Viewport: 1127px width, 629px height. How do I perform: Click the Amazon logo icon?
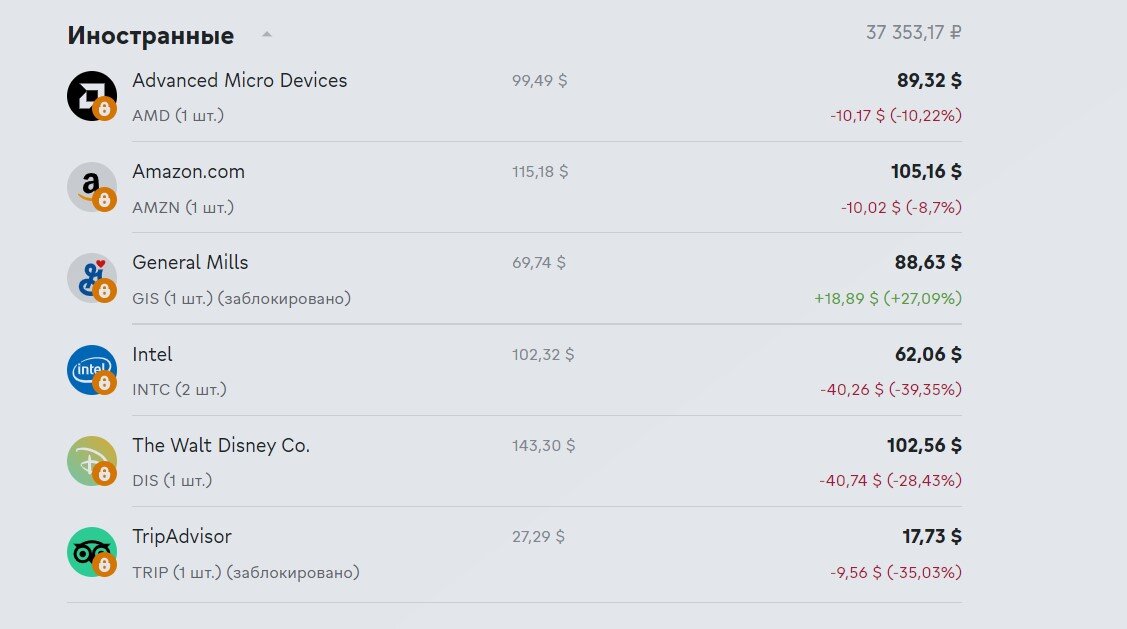point(91,187)
